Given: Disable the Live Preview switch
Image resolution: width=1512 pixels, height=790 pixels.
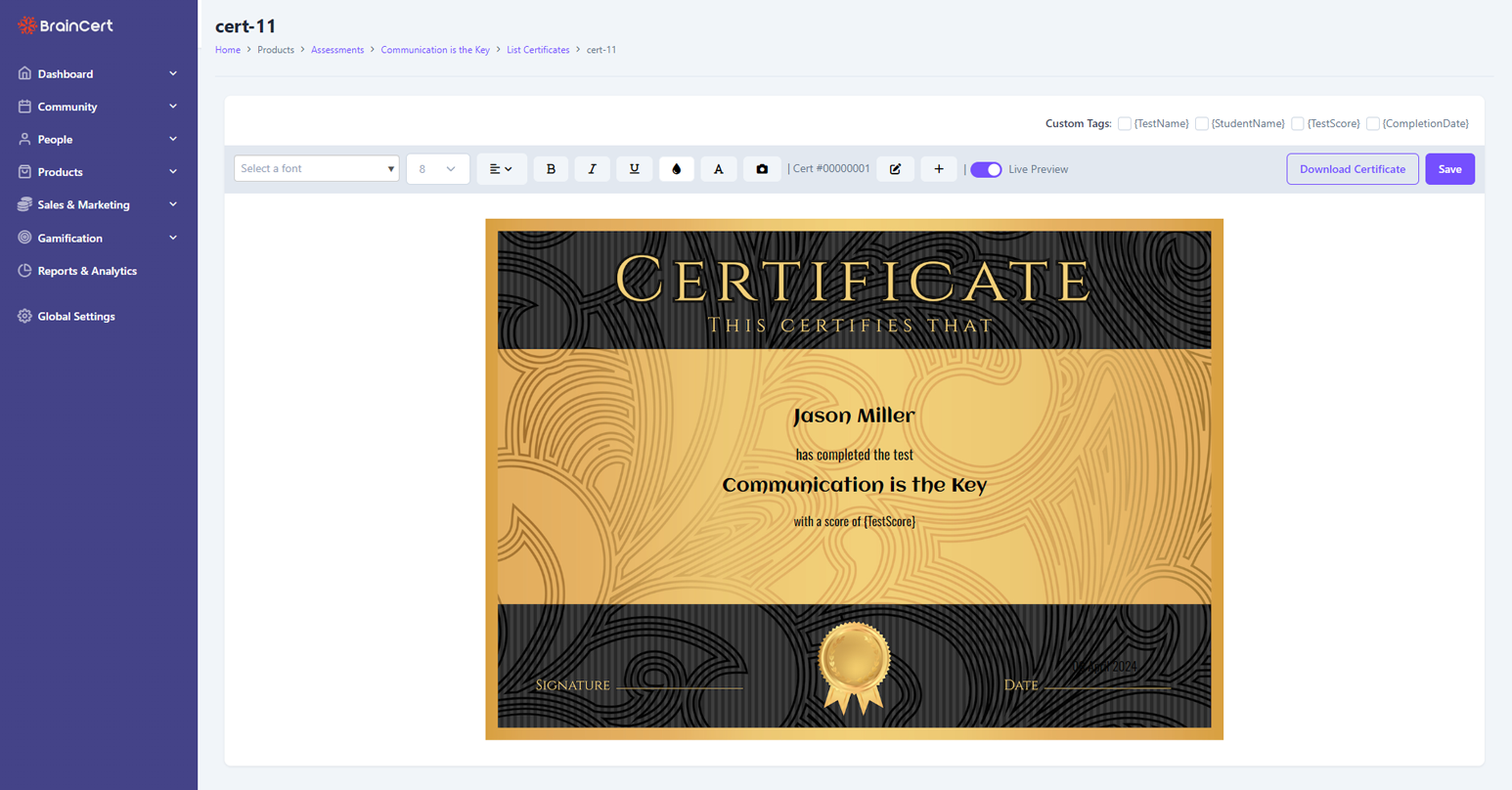Looking at the screenshot, I should [x=986, y=168].
